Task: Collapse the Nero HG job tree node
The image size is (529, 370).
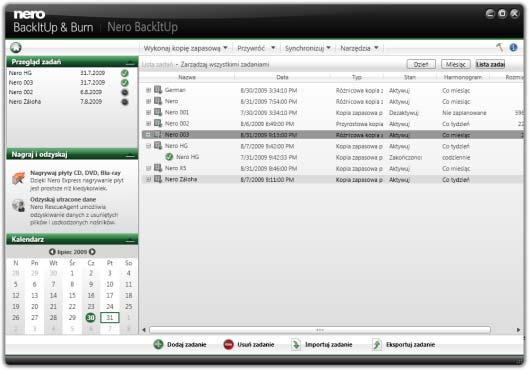Action: [x=148, y=146]
